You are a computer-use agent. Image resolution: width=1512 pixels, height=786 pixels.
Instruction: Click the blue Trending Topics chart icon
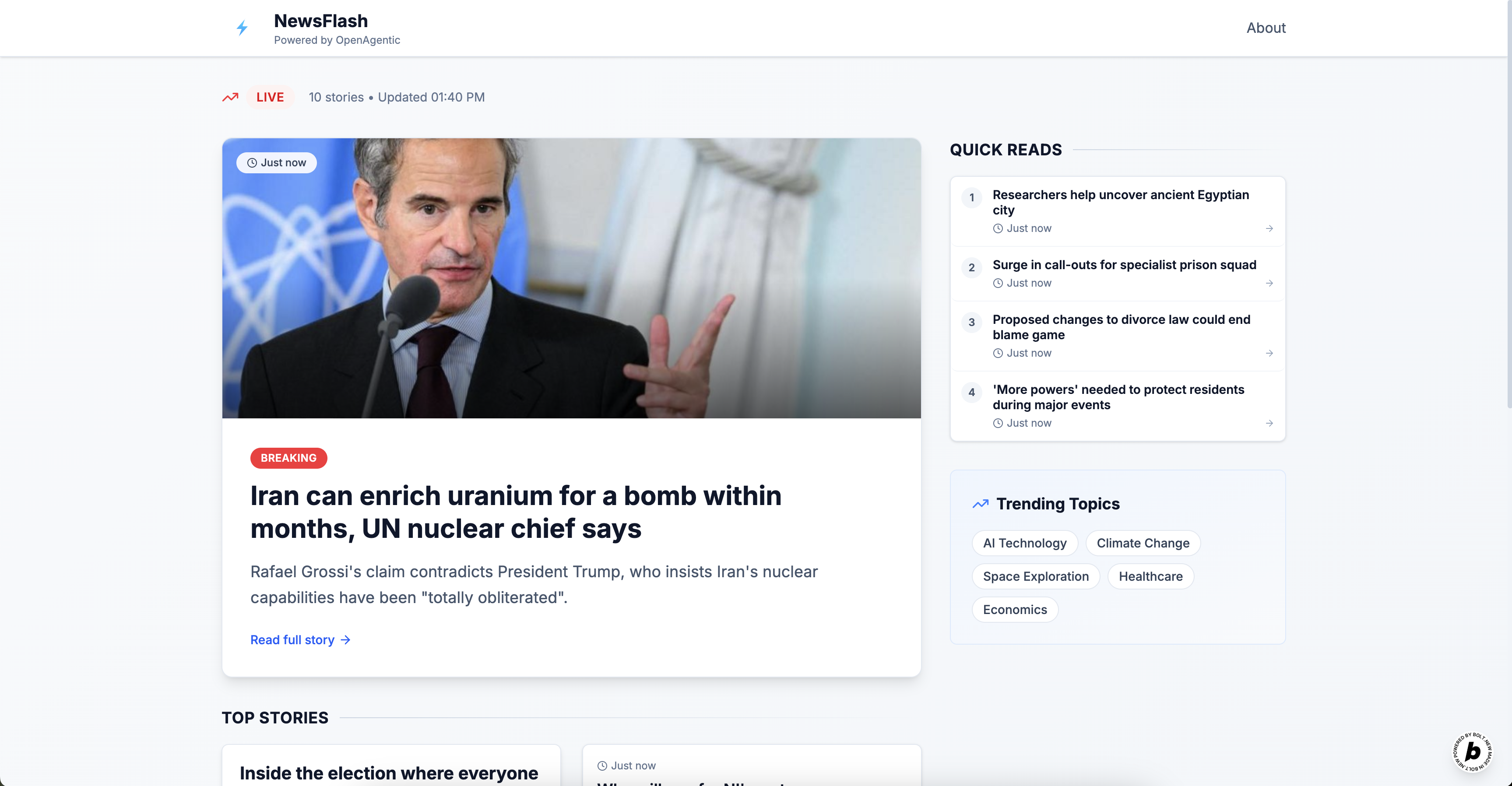980,504
